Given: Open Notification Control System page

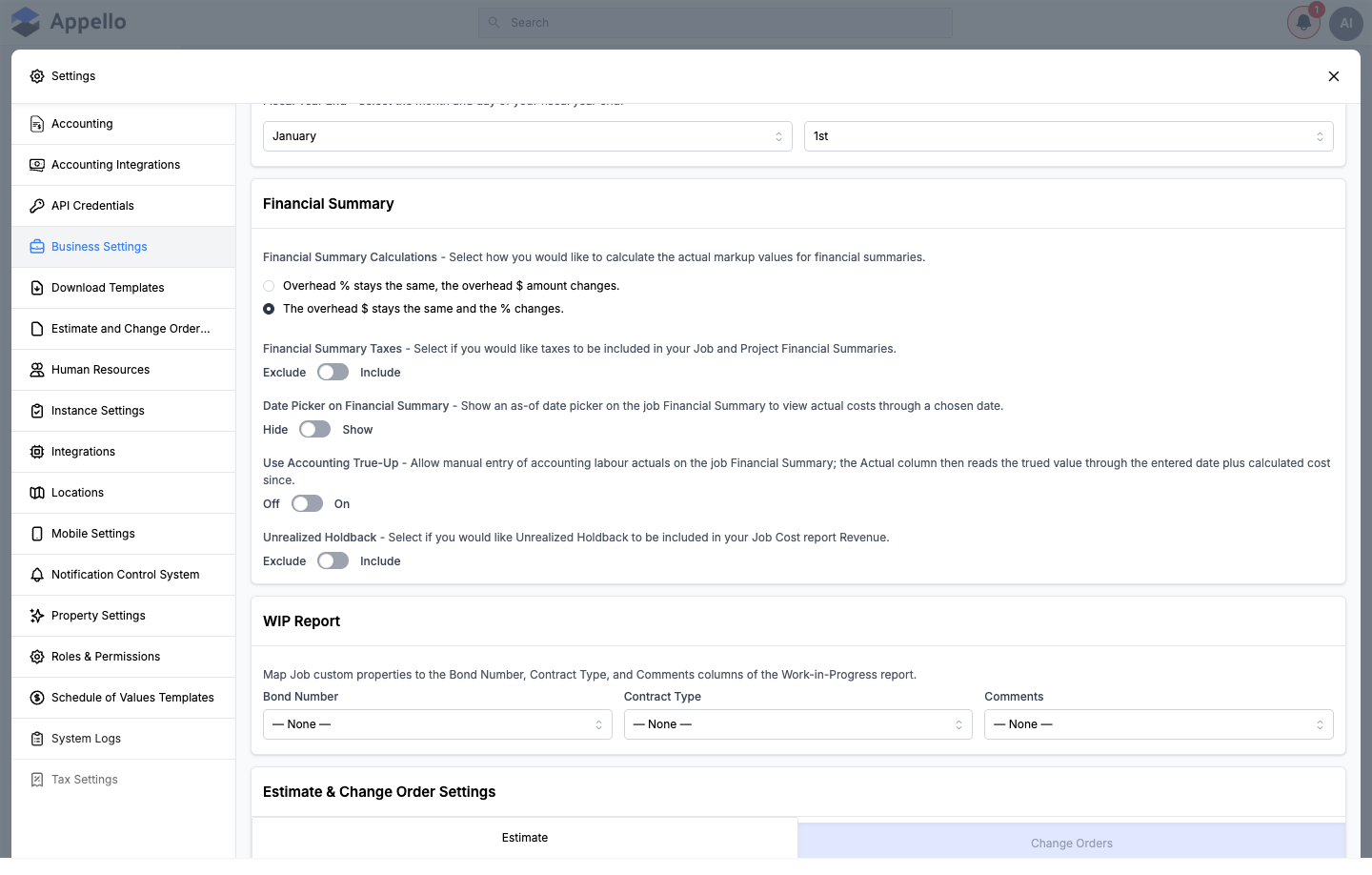Looking at the screenshot, I should [x=124, y=575].
